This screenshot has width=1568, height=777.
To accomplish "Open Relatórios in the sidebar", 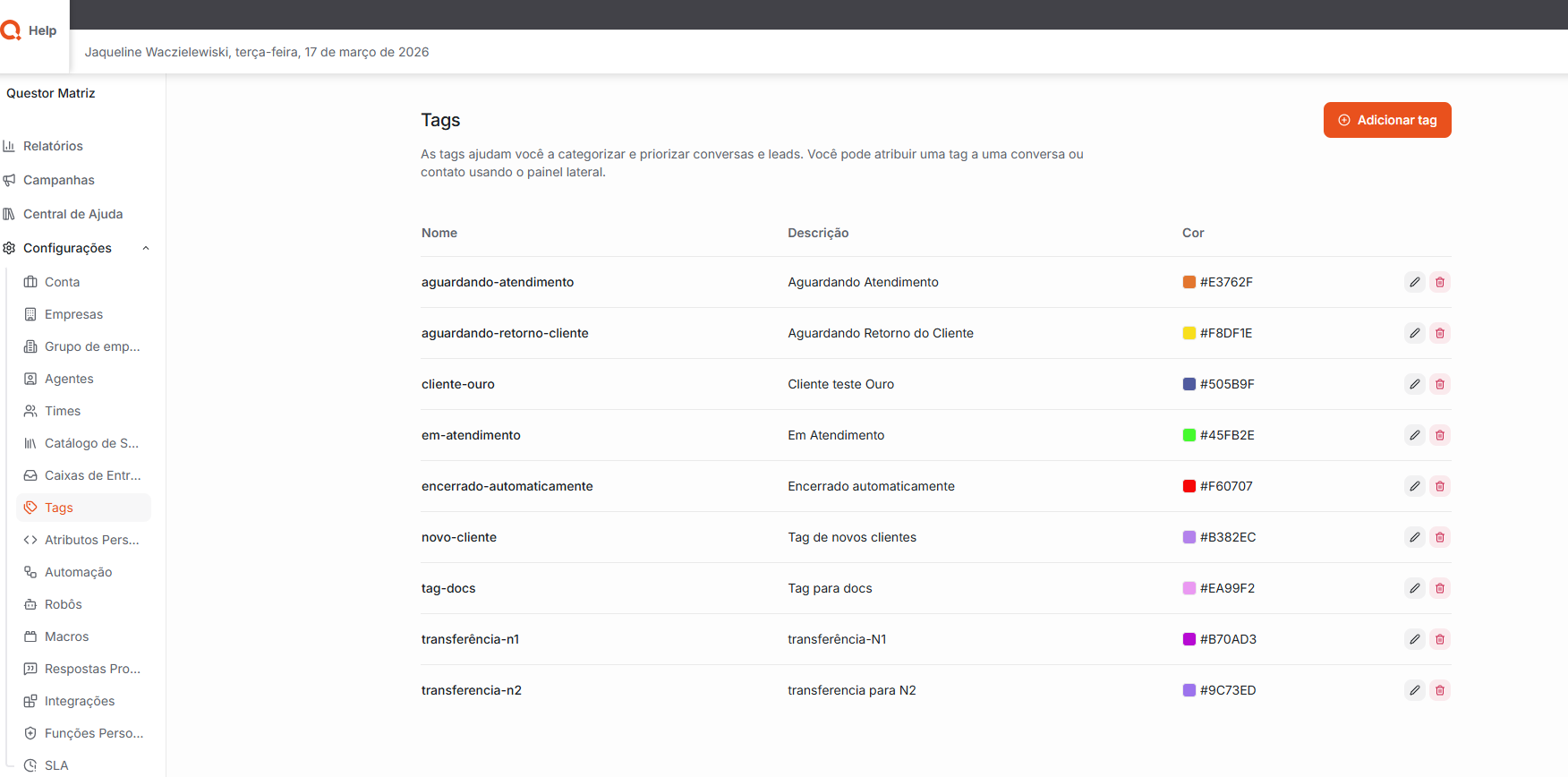I will click(53, 146).
